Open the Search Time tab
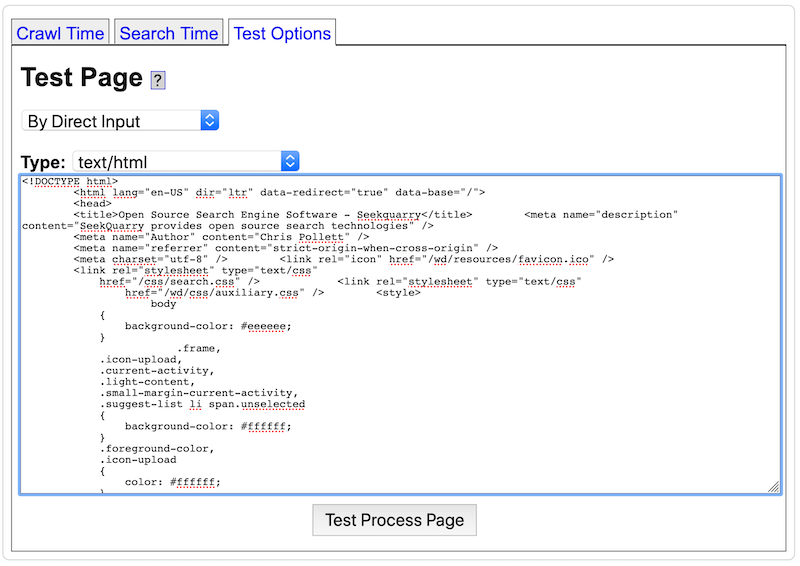 (x=169, y=33)
